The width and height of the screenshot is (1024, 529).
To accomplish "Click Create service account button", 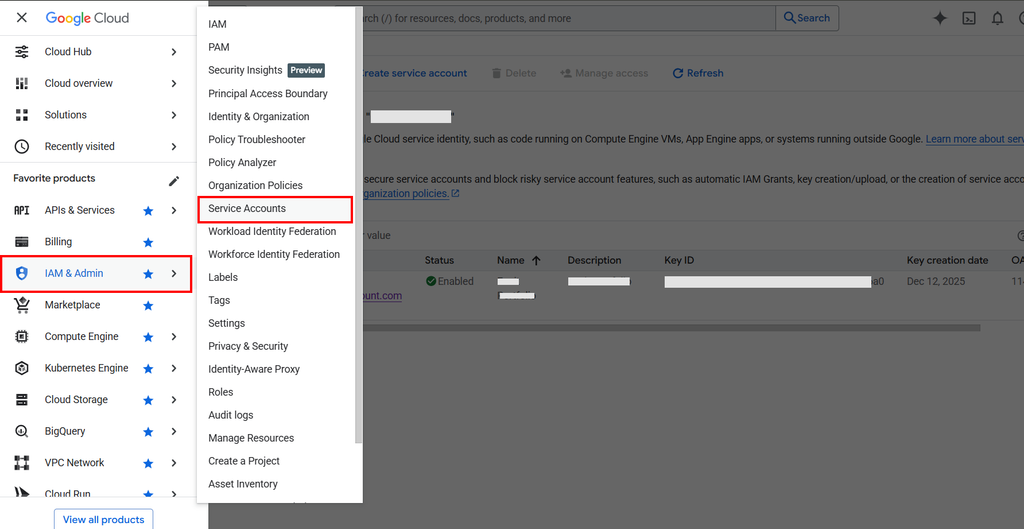I will [x=413, y=73].
